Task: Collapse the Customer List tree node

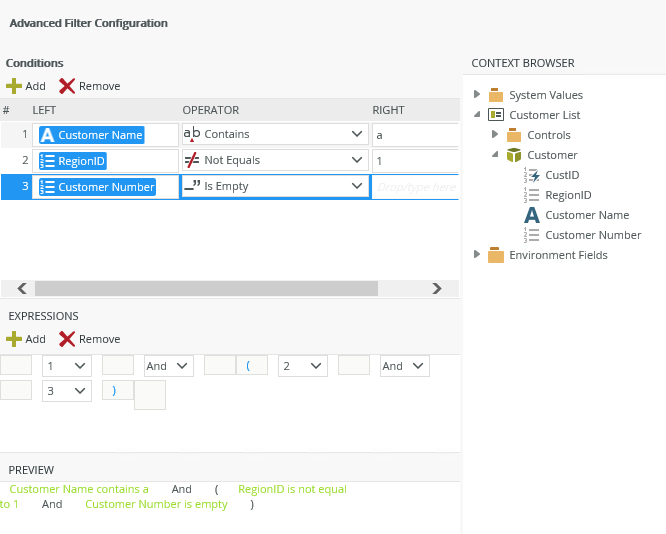Action: [477, 115]
